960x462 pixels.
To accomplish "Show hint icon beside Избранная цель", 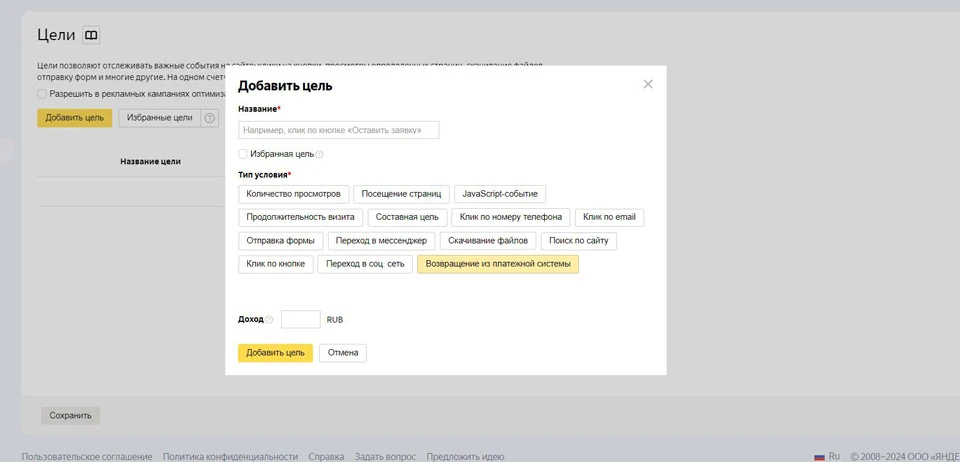I will (320, 155).
